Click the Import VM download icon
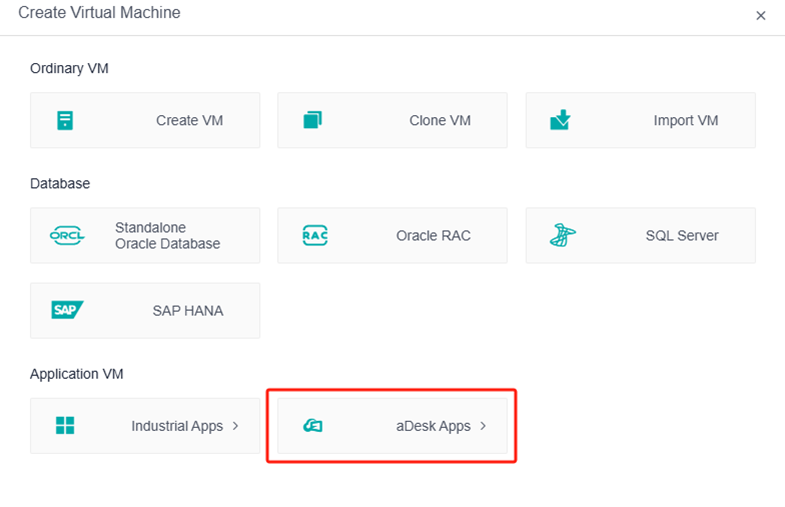This screenshot has height=507, width=785. coord(560,121)
